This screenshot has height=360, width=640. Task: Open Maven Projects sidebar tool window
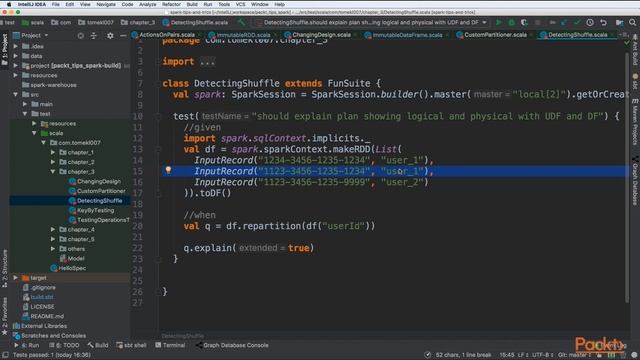pos(635,121)
